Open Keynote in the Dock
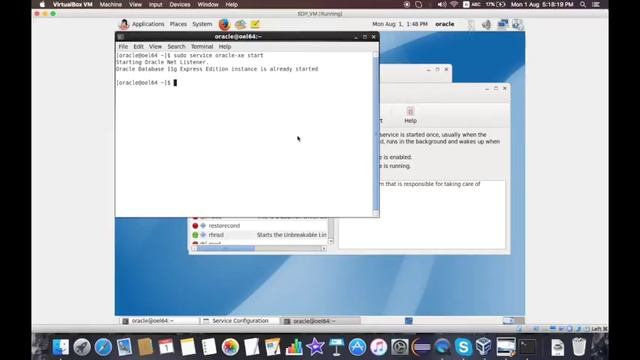 [336, 347]
